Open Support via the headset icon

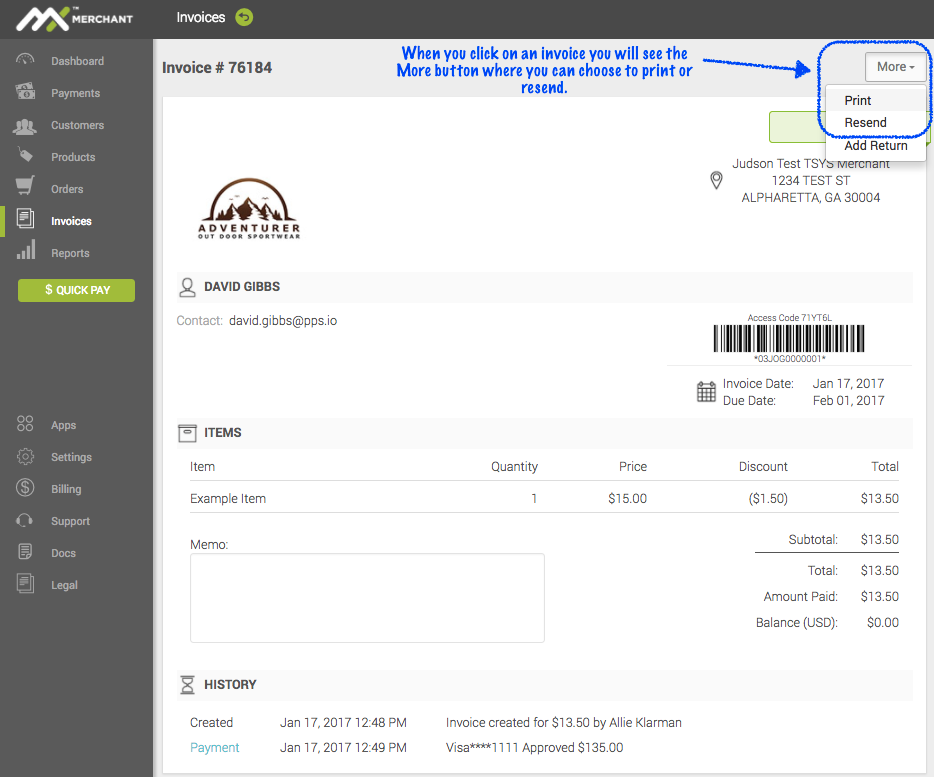[x=26, y=521]
